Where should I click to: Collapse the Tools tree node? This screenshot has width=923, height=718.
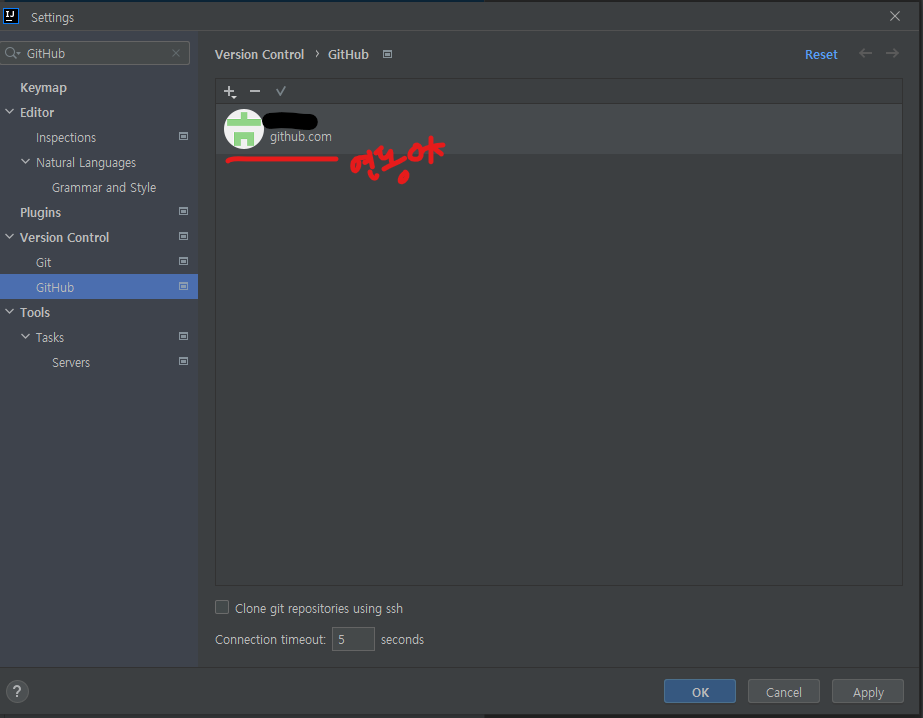[9, 311]
